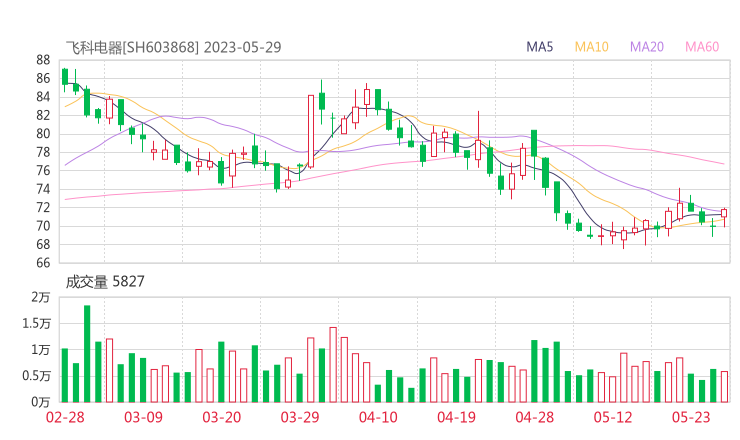This screenshot has width=740, height=440.
Task: Click the 03-29 date axis label
Action: tap(300, 417)
